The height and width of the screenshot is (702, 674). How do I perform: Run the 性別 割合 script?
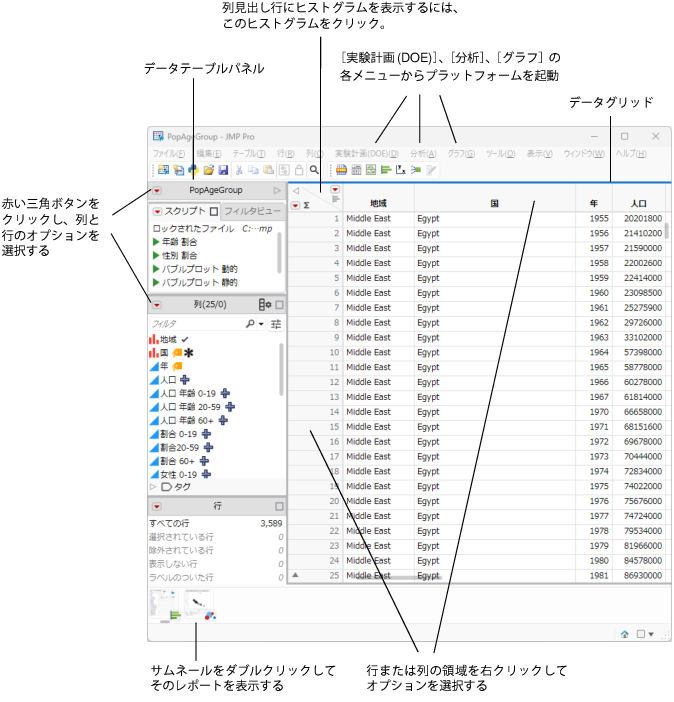pos(175,256)
